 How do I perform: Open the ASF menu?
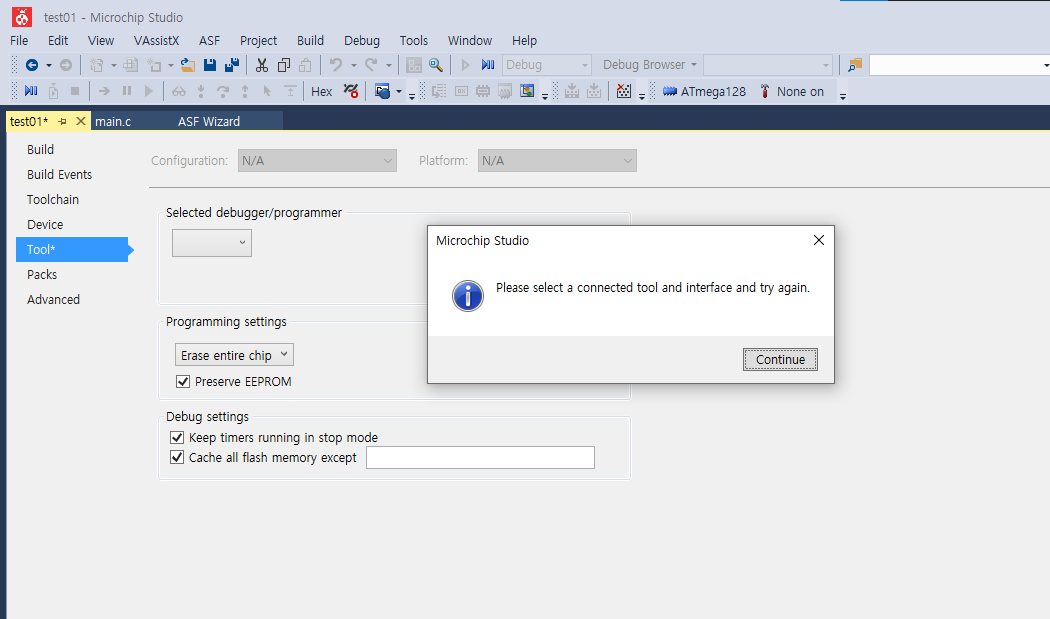pos(209,40)
